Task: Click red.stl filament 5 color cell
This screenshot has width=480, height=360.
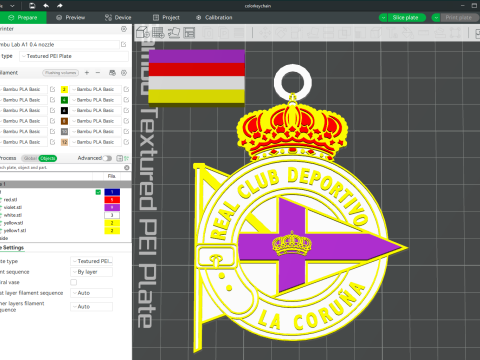Action: [112, 200]
